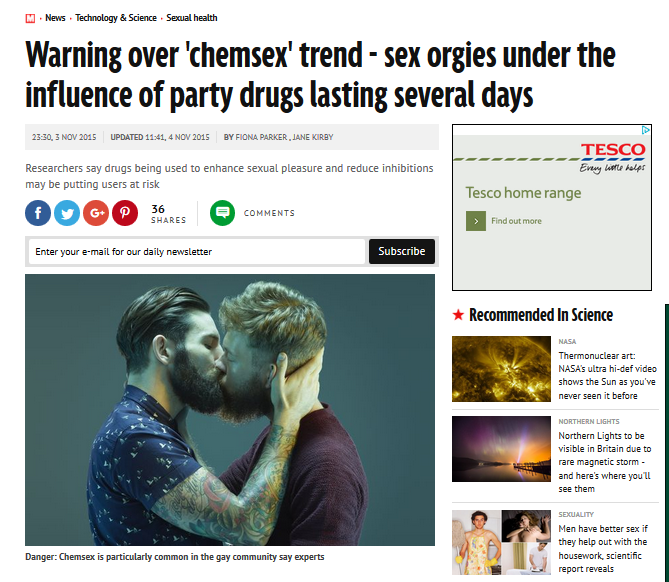Read the Northern Lights visible in Britain article
Image resolution: width=669 pixels, height=582 pixels.
click(x=605, y=462)
